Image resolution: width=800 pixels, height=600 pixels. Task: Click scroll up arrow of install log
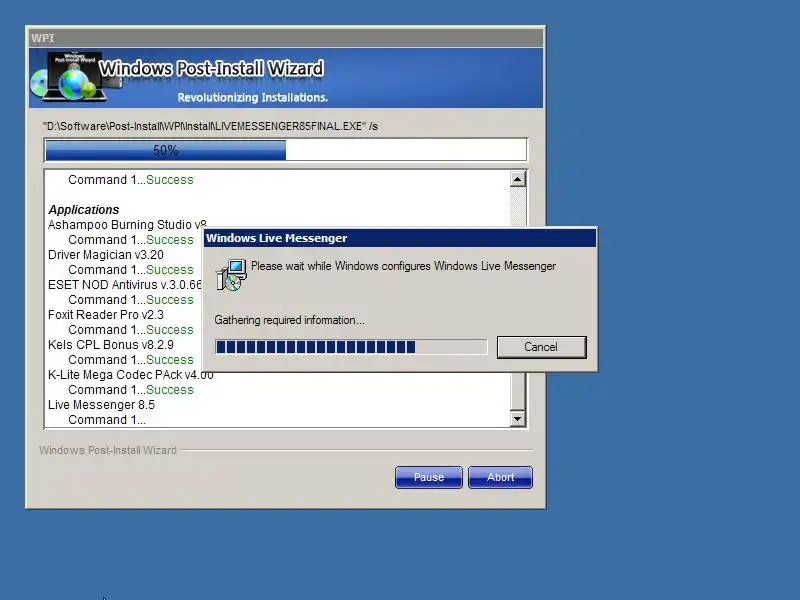click(x=517, y=179)
